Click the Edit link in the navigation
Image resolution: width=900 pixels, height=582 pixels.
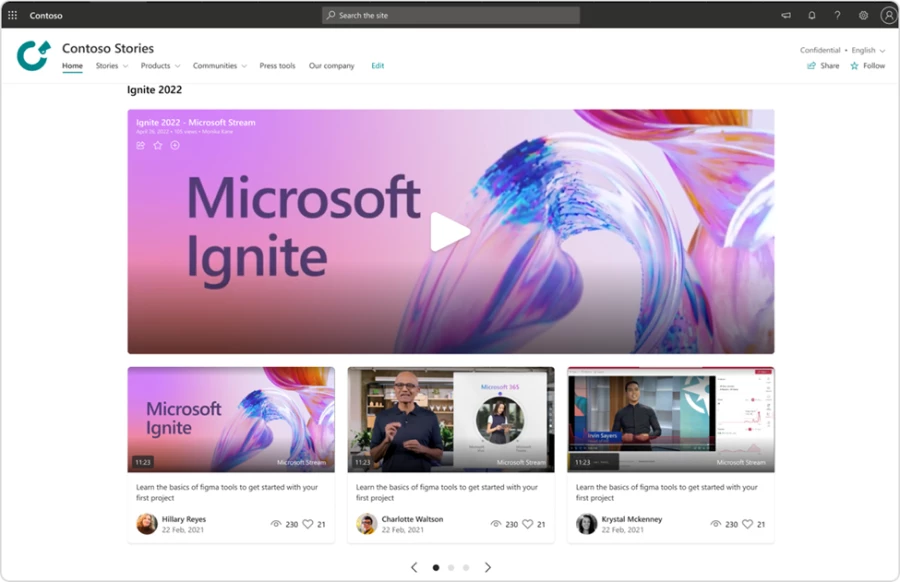[x=377, y=65]
